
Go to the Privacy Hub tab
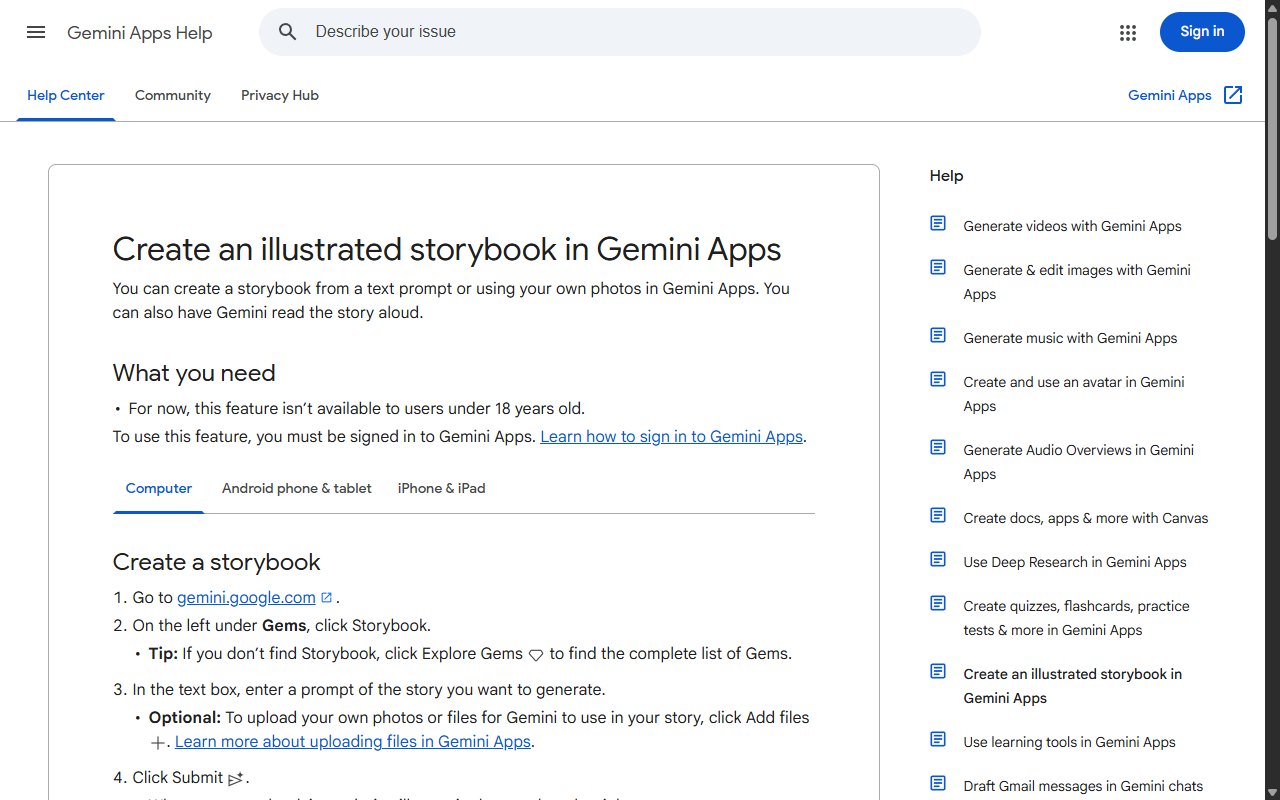pyautogui.click(x=280, y=96)
